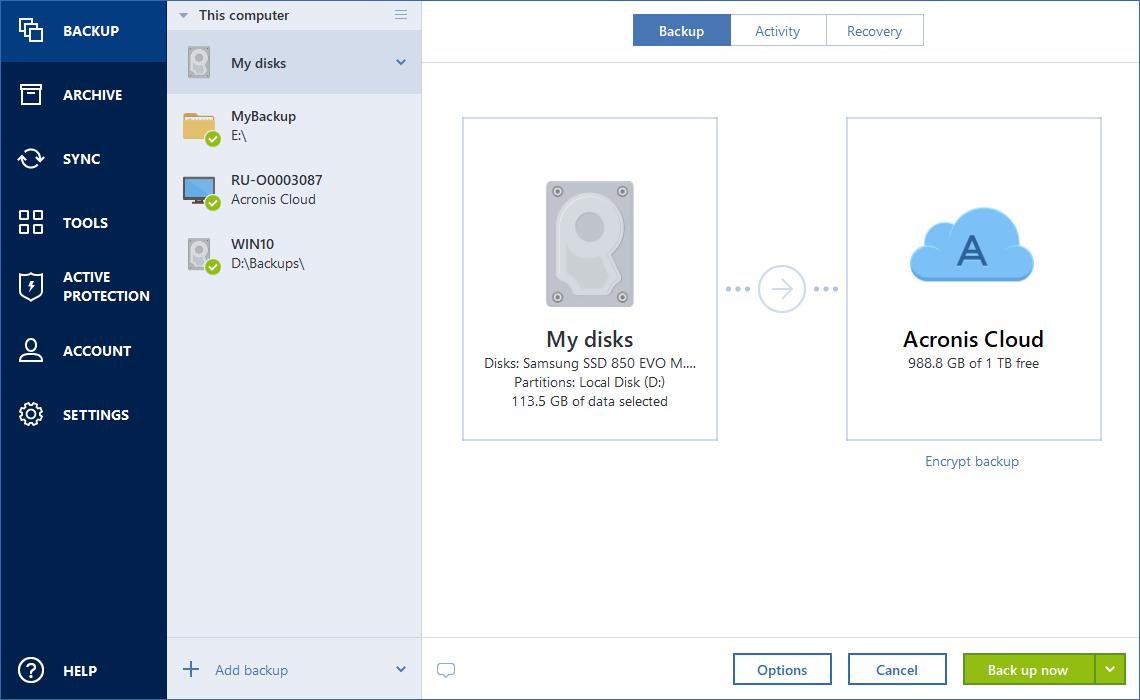Click the Encrypt backup link
This screenshot has width=1140, height=700.
(971, 461)
